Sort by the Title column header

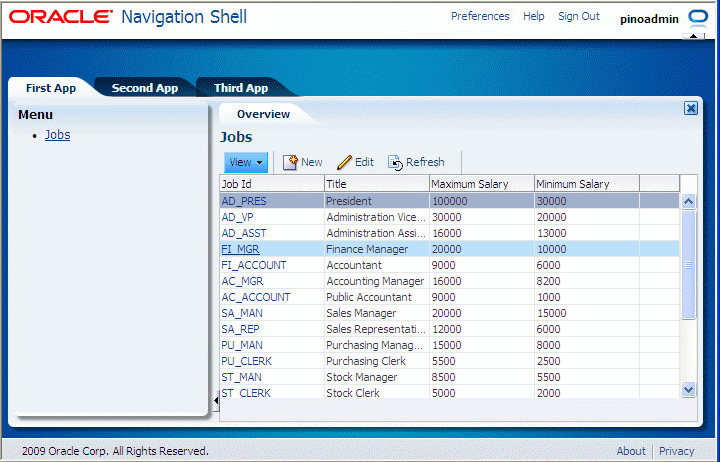point(377,184)
